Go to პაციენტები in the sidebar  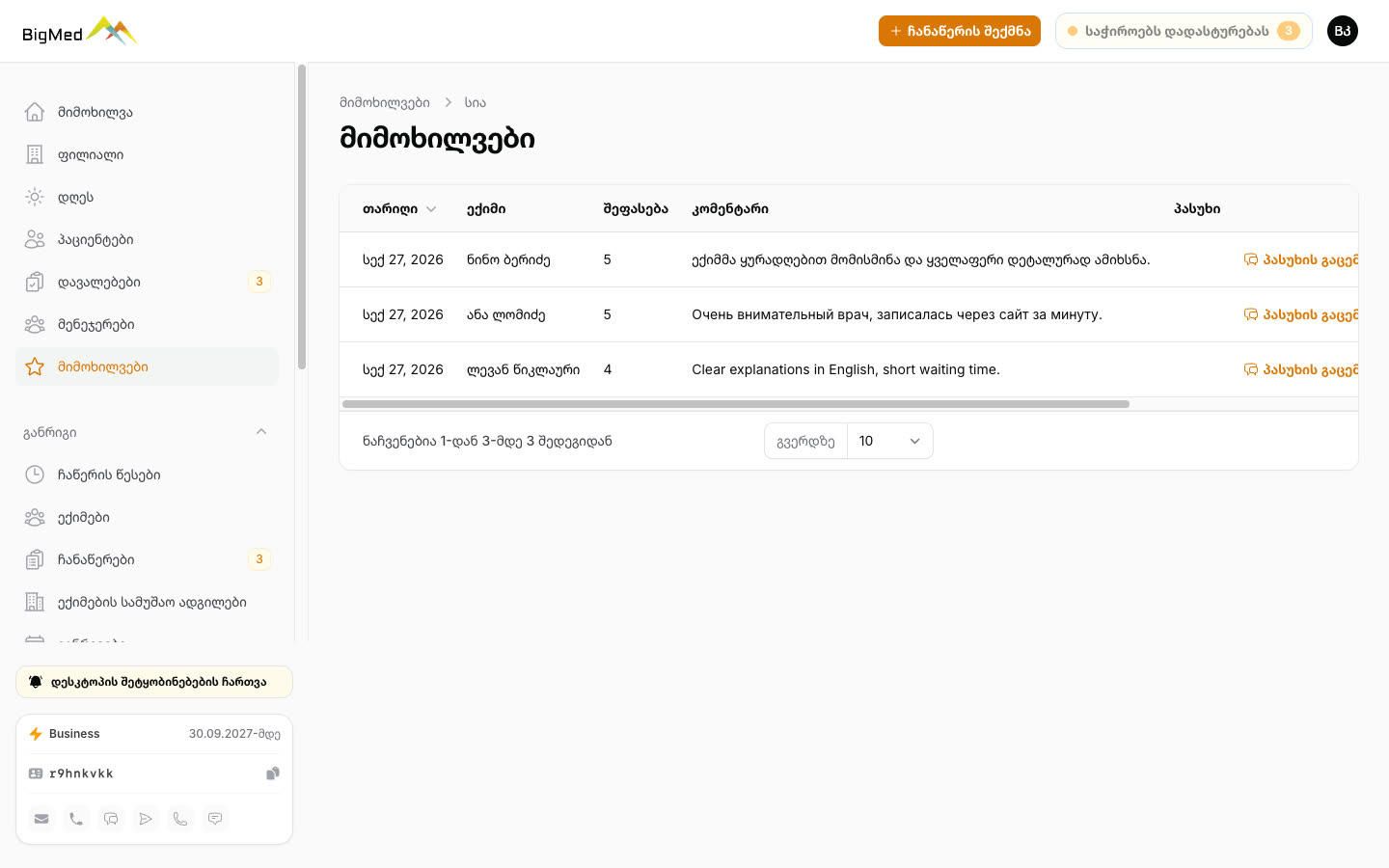[x=147, y=239]
